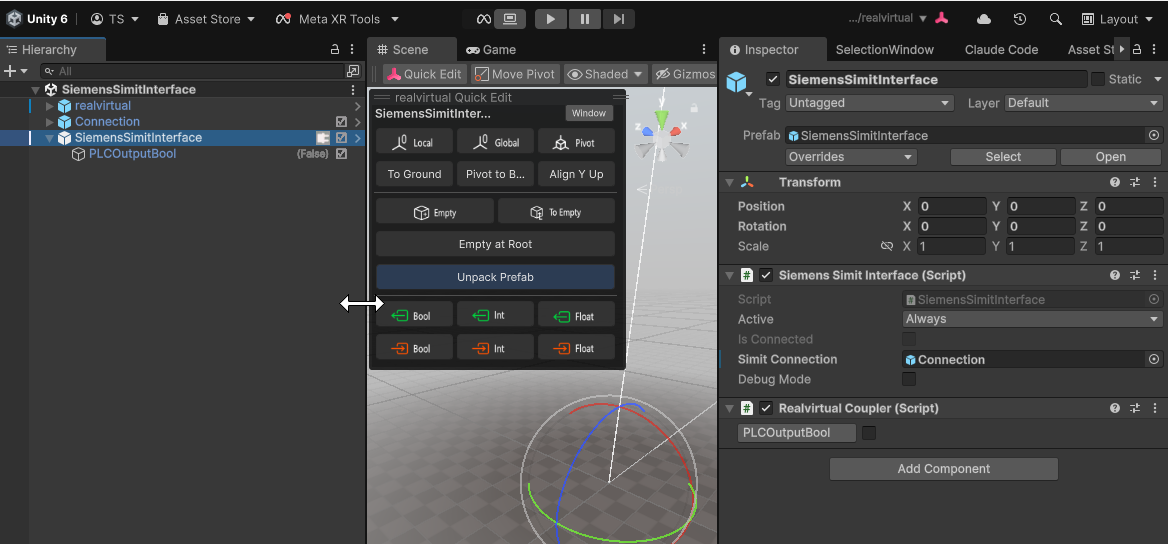
Task: Open the undo history icon
Action: pos(1019,19)
